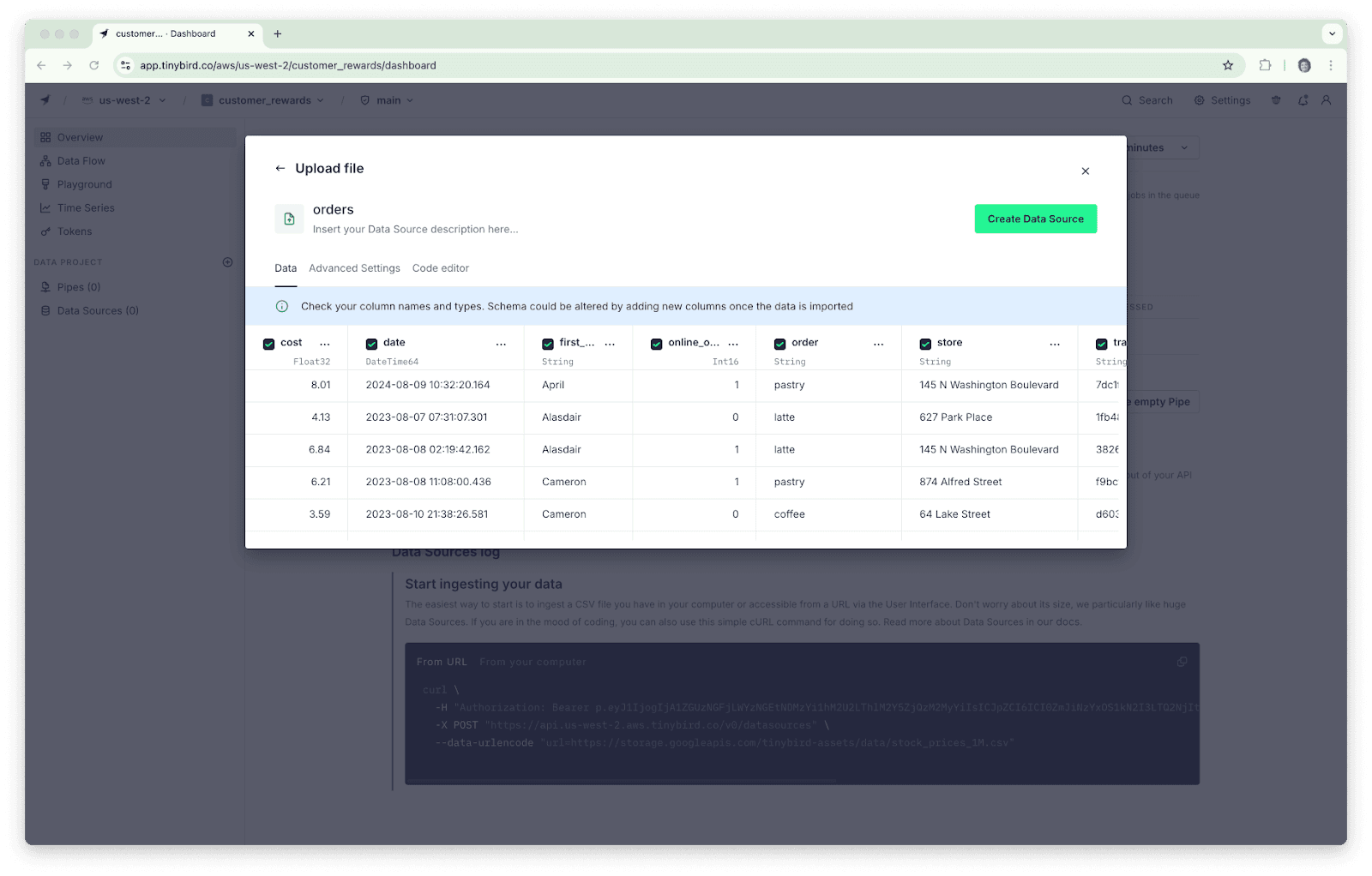Uncheck the store column checkbox

point(926,344)
